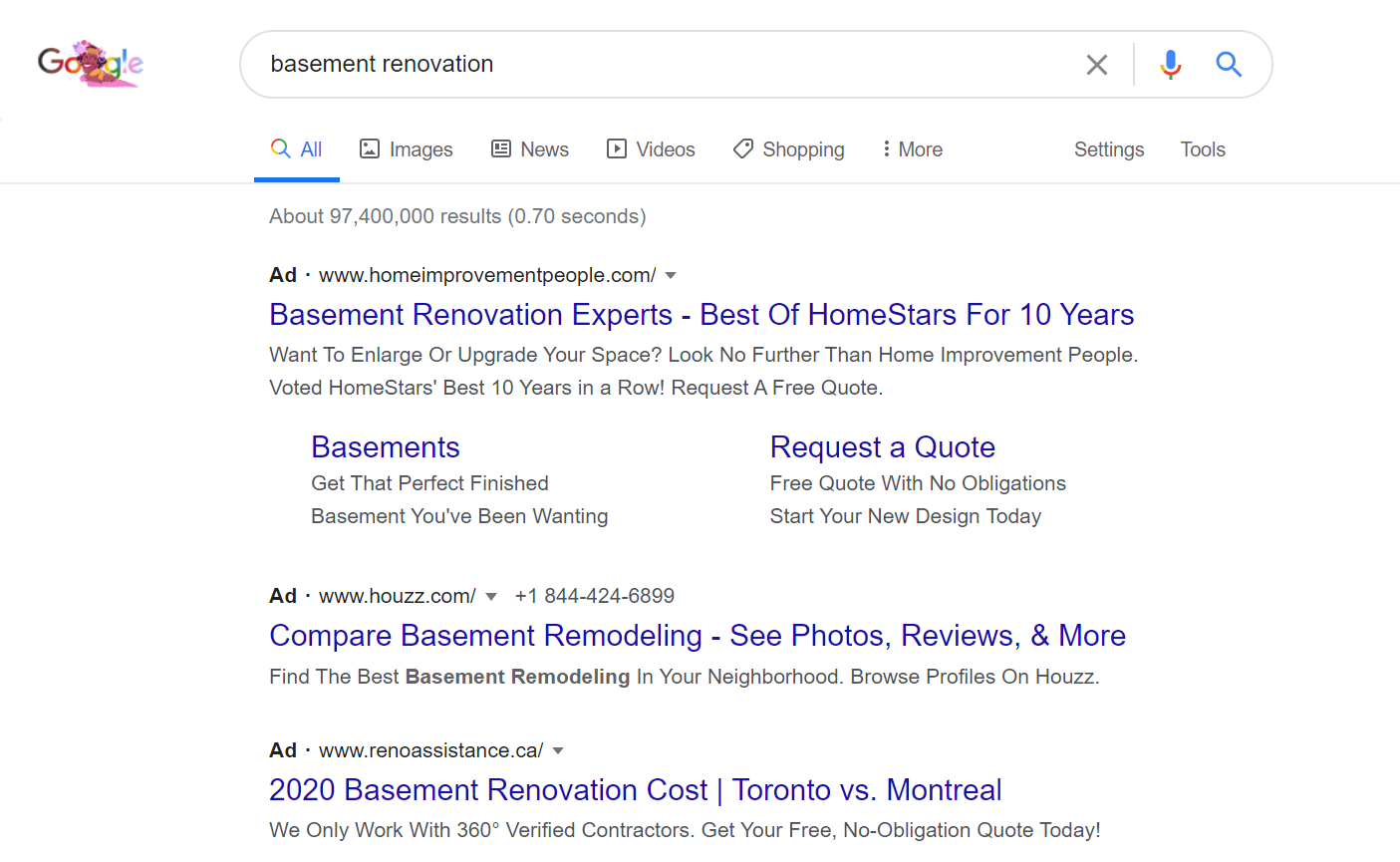Open Shopping tab via tag icon

tap(743, 149)
